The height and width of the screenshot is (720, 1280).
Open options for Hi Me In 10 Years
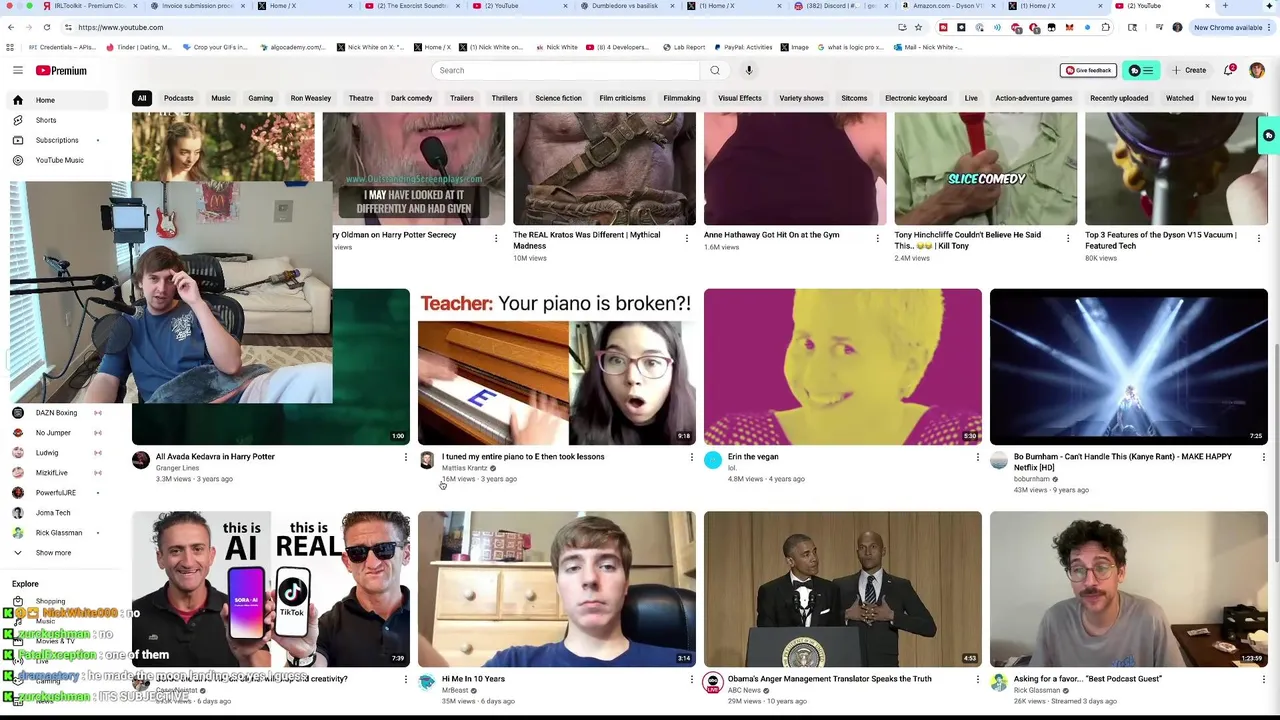tap(691, 679)
